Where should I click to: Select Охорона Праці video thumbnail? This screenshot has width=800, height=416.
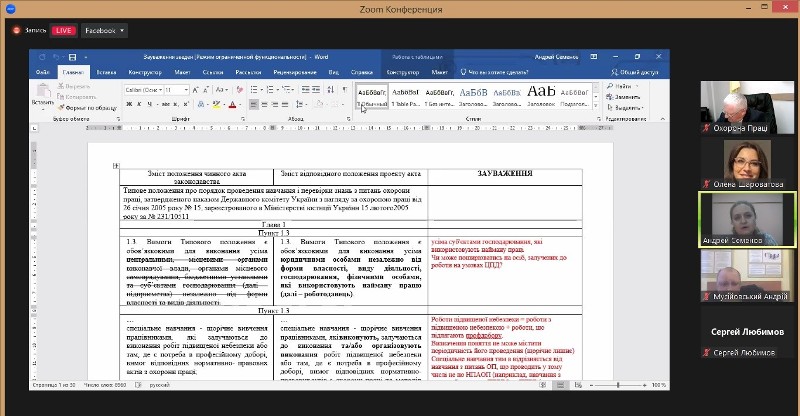coord(747,107)
